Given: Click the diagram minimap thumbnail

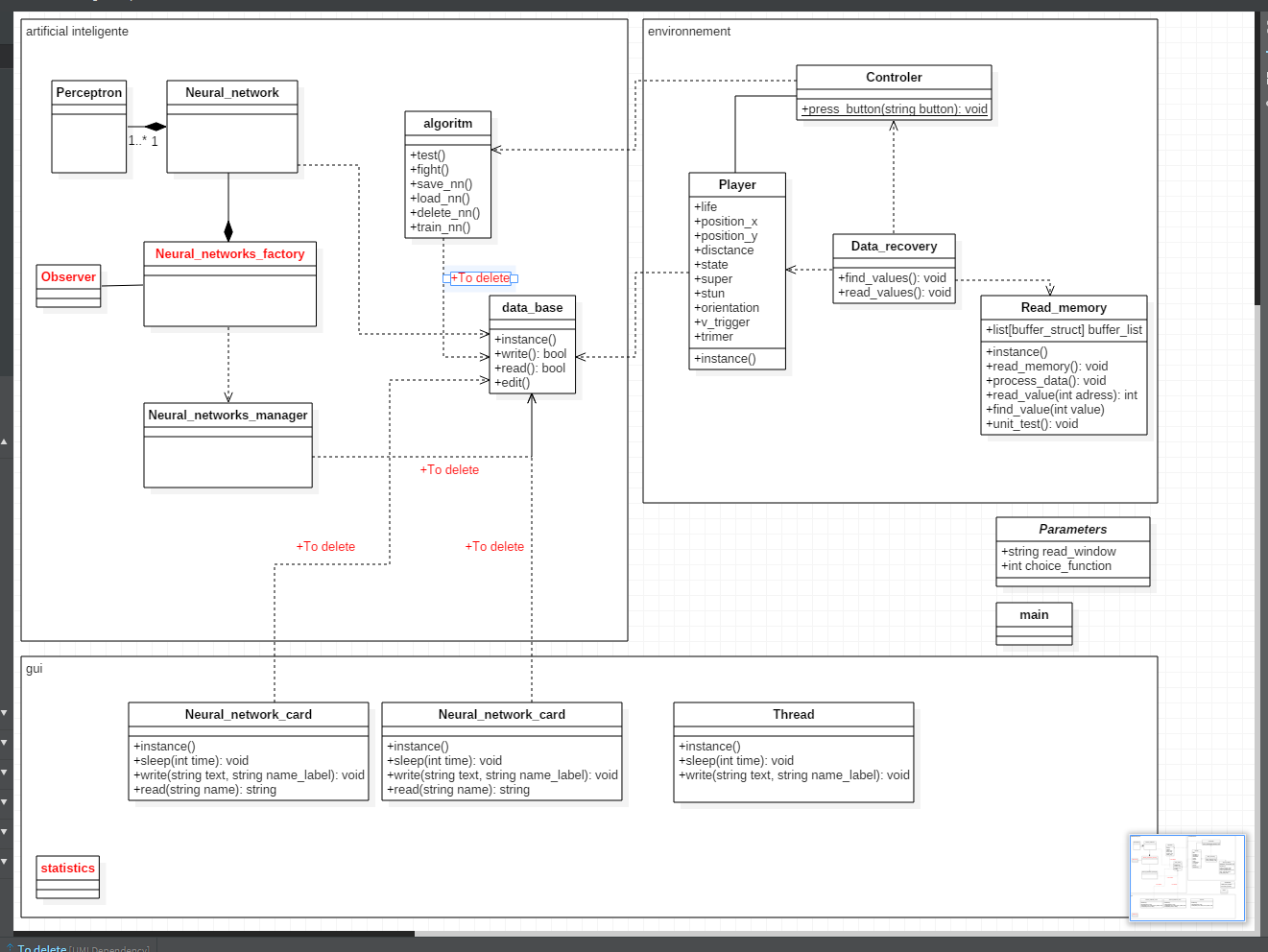Looking at the screenshot, I should click(x=1187, y=877).
